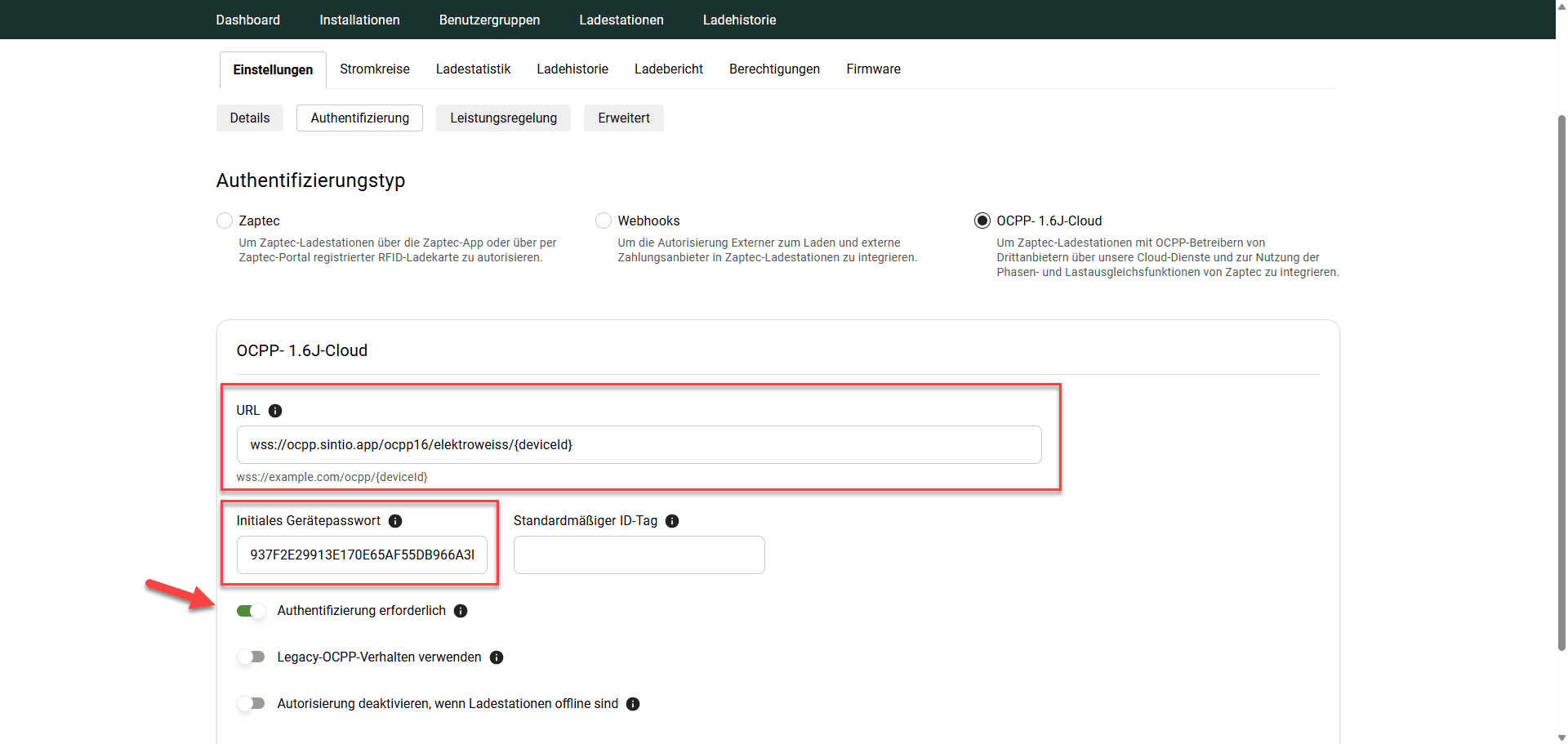The height and width of the screenshot is (744, 1568).
Task: Switch to the Ladebericht tab
Action: 669,69
